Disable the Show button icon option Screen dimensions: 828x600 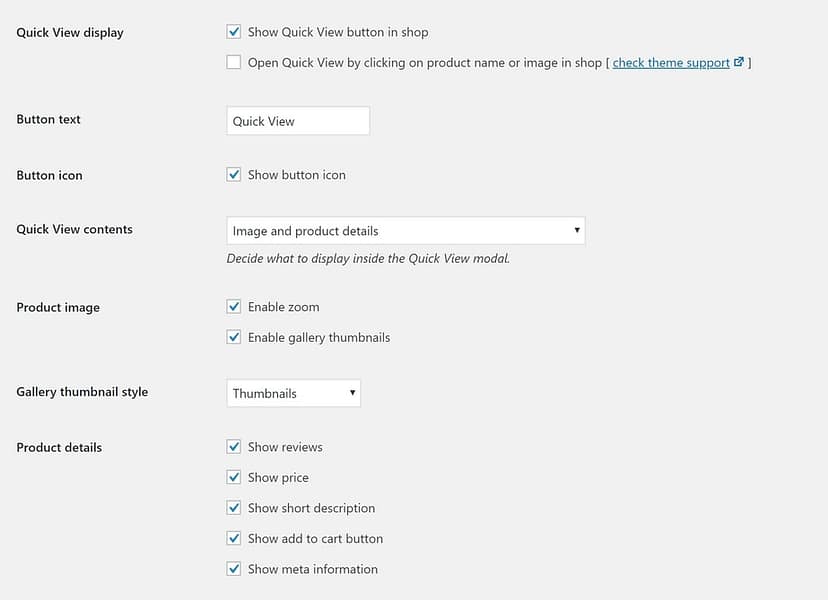tap(233, 174)
